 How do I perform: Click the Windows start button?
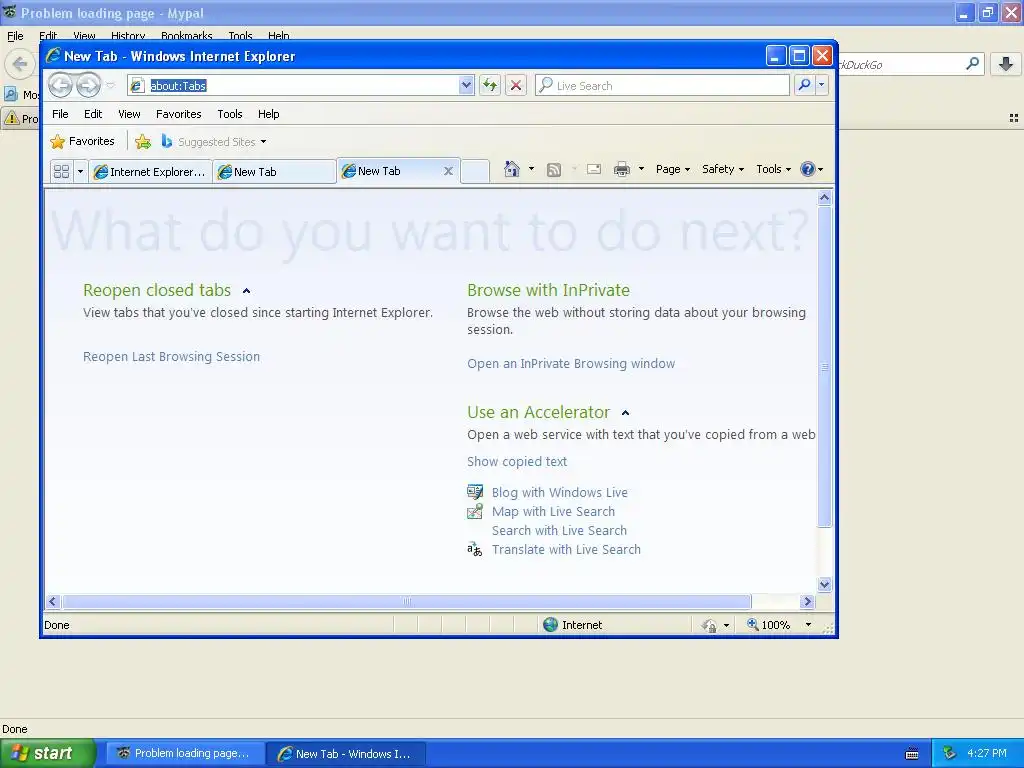coord(48,754)
